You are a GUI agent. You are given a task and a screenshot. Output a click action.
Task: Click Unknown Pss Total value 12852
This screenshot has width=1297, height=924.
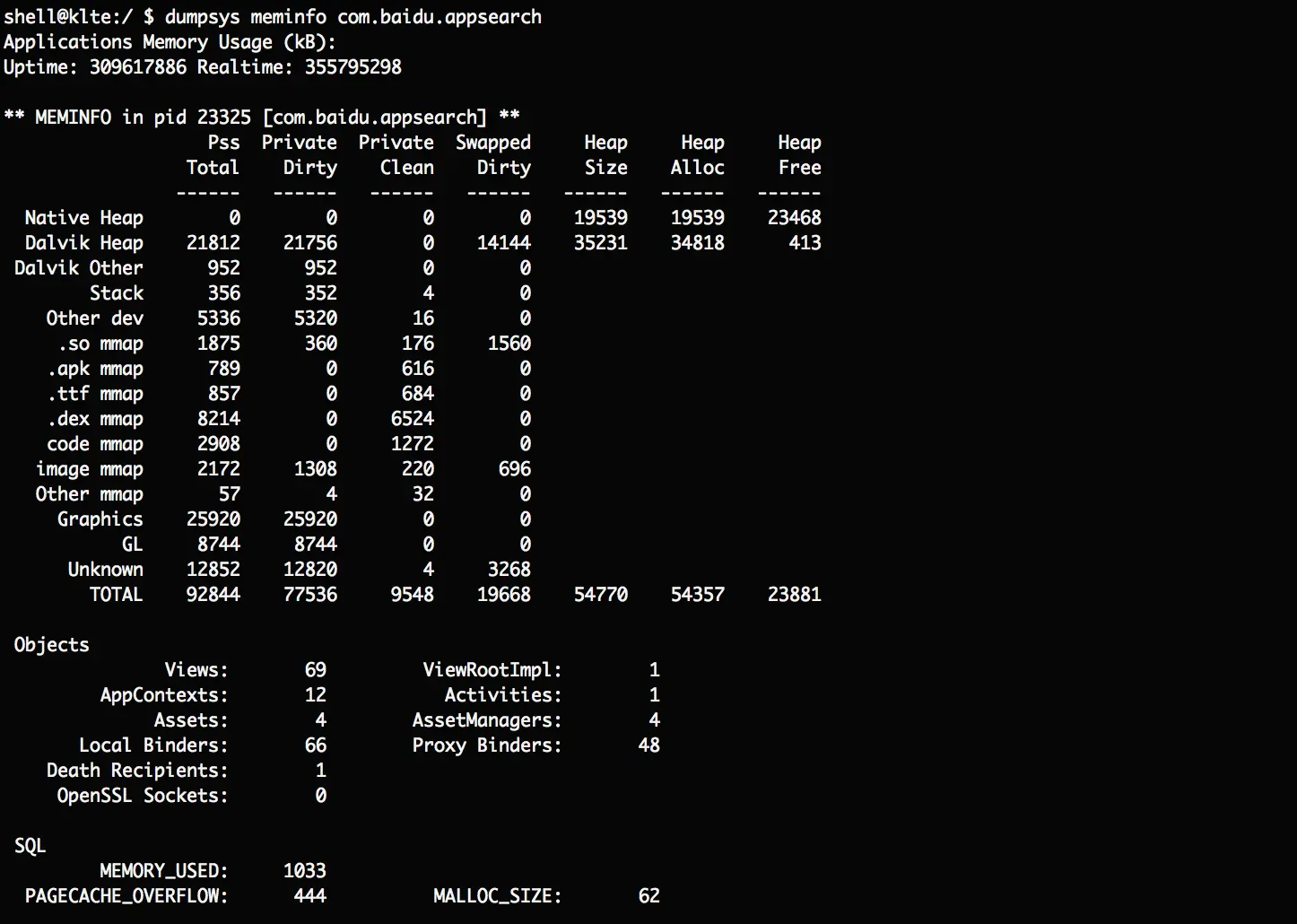(x=213, y=570)
